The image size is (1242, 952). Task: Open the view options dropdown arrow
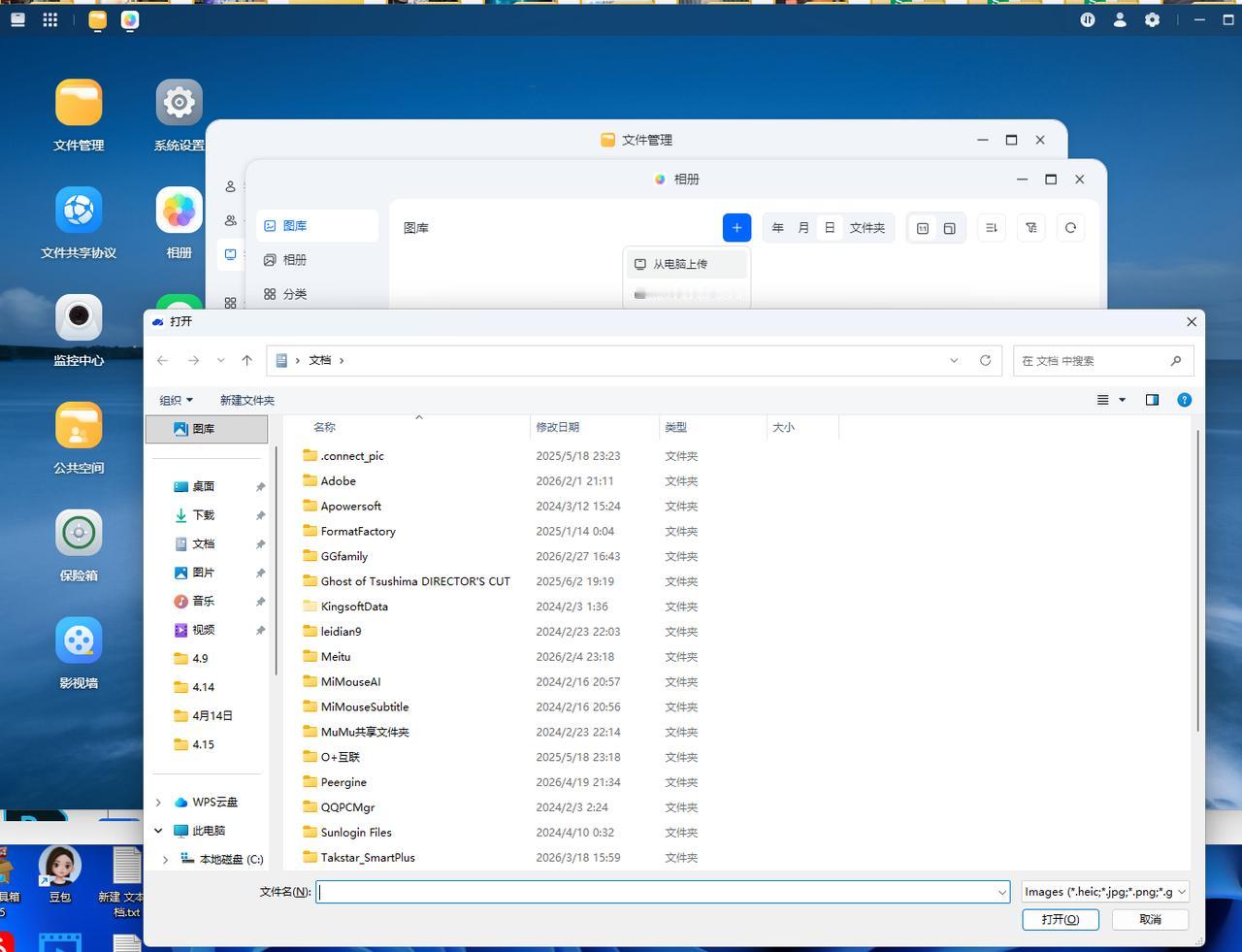pos(1123,400)
